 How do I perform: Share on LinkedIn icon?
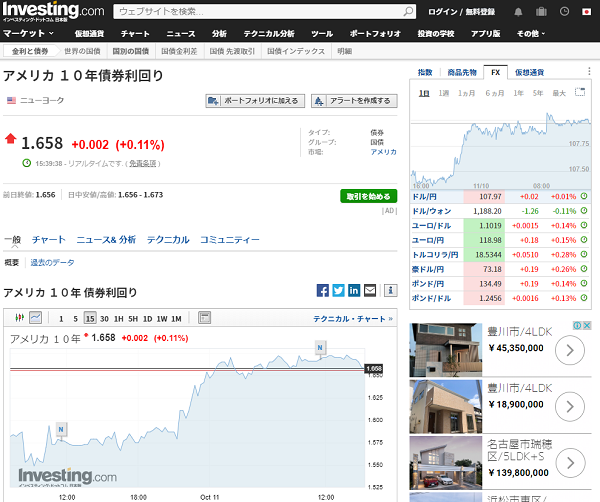pyautogui.click(x=354, y=291)
